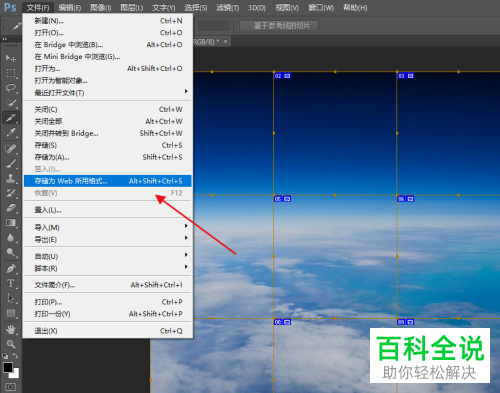Close the document tab with x
This screenshot has height=393, width=500.
[226, 41]
